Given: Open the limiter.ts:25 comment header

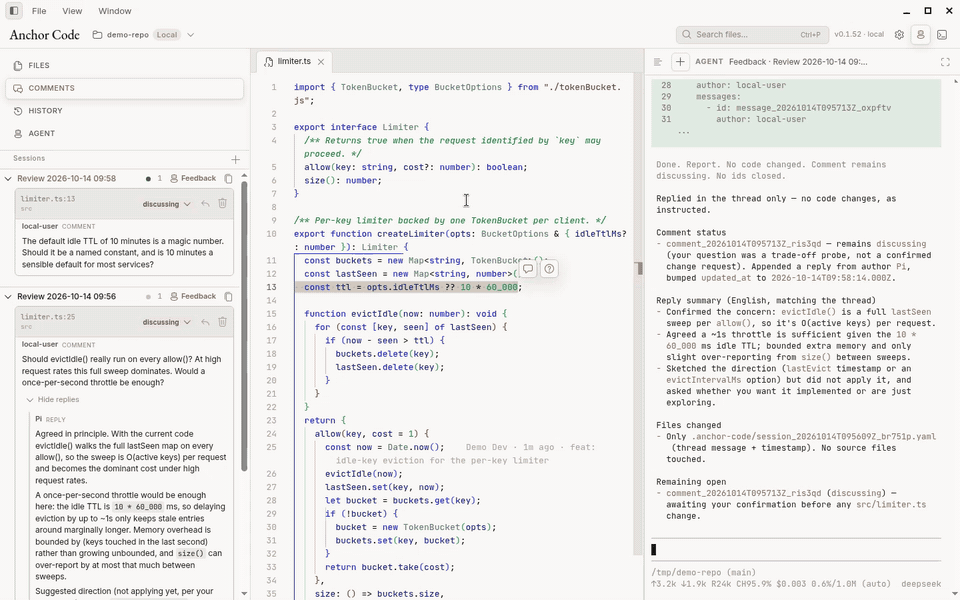Looking at the screenshot, I should click(124, 322).
